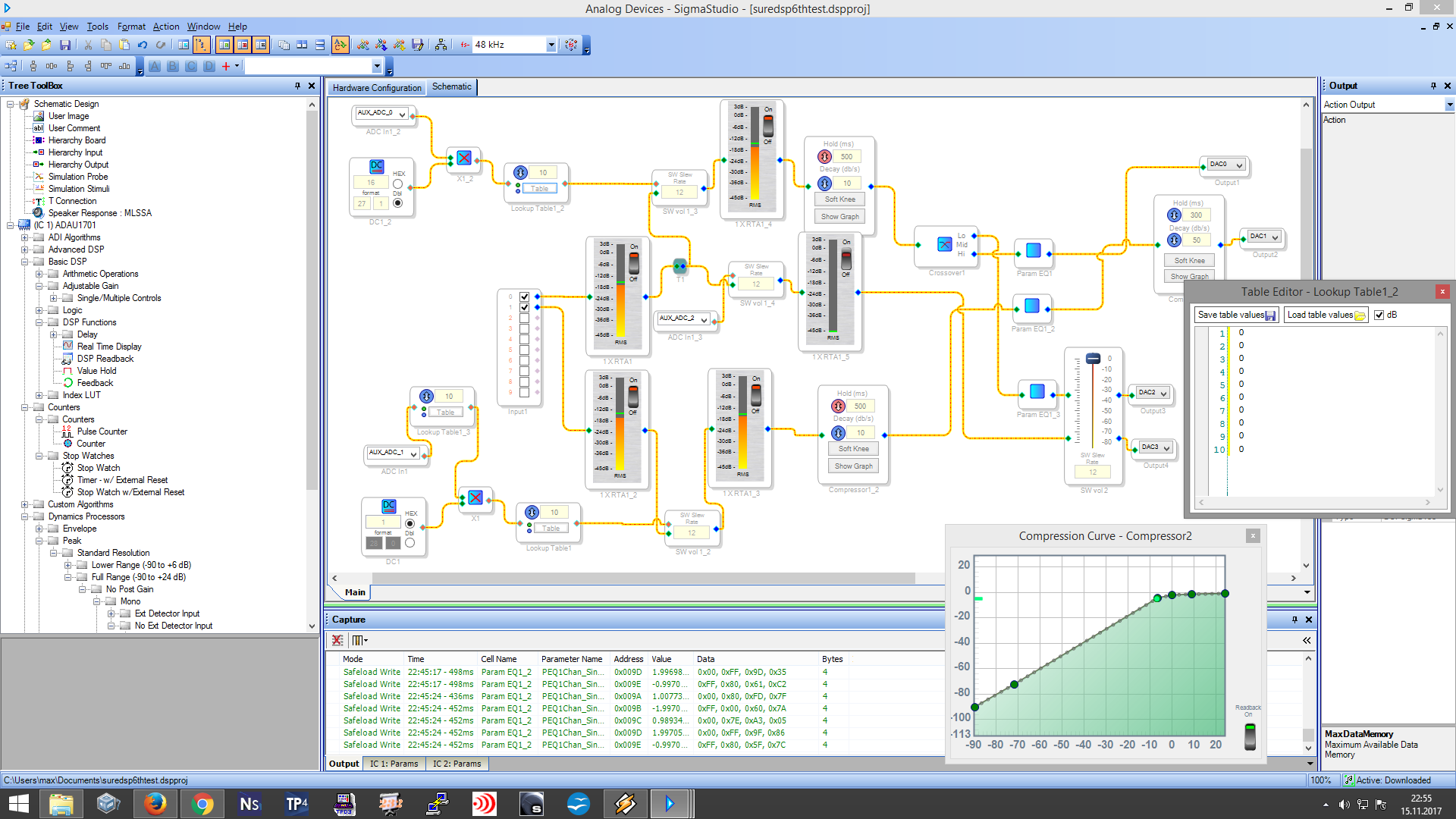Open File Explorer from the taskbar

(x=61, y=804)
